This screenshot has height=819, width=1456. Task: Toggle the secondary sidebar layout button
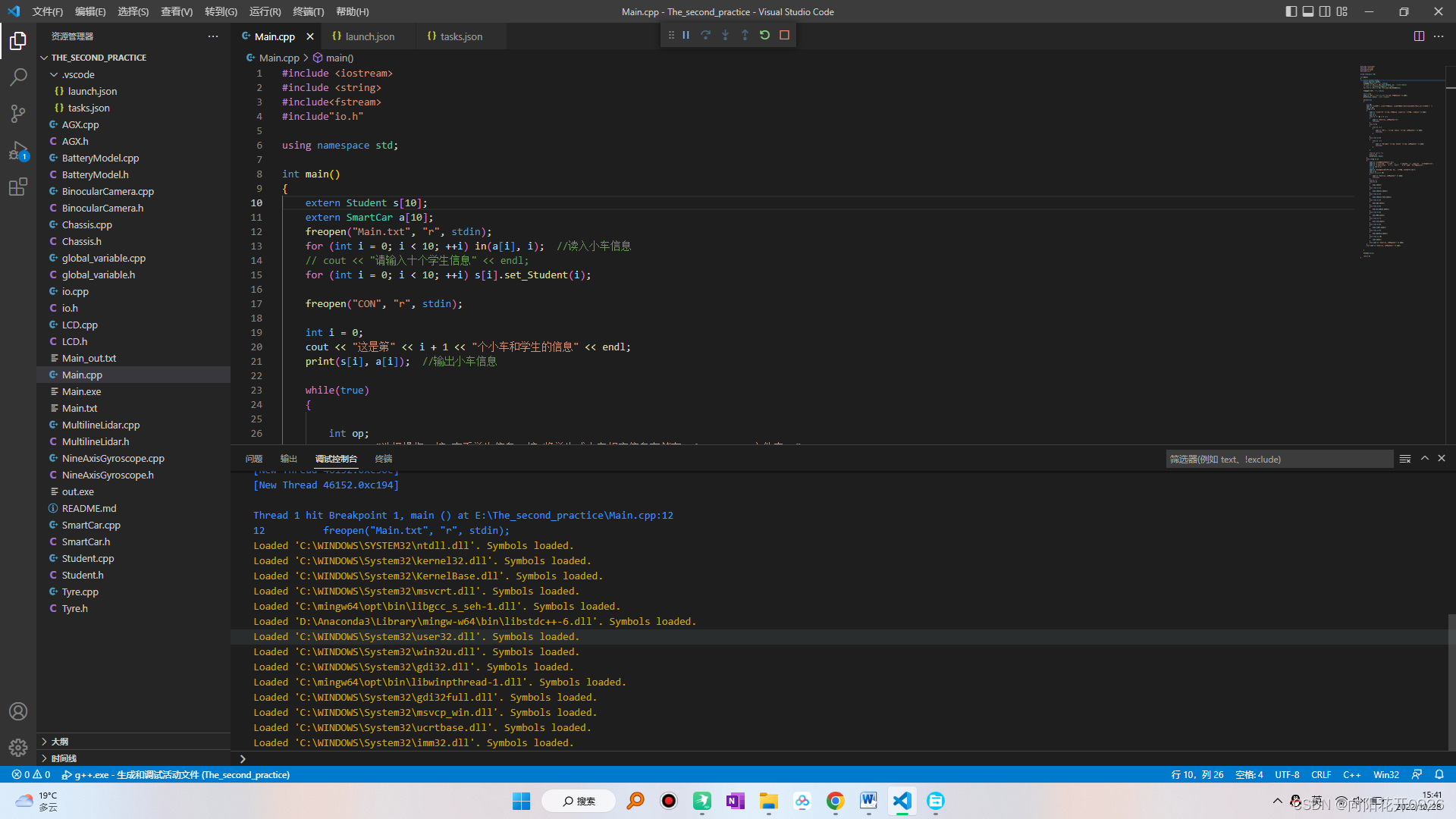point(1325,11)
